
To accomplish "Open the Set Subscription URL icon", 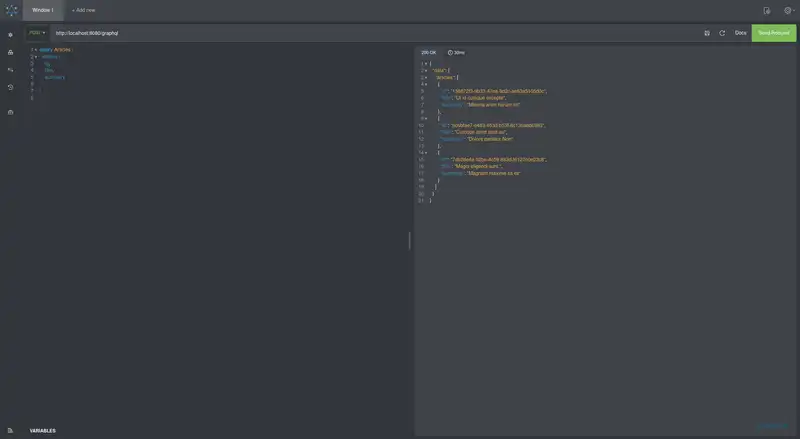I will pyautogui.click(x=11, y=69).
